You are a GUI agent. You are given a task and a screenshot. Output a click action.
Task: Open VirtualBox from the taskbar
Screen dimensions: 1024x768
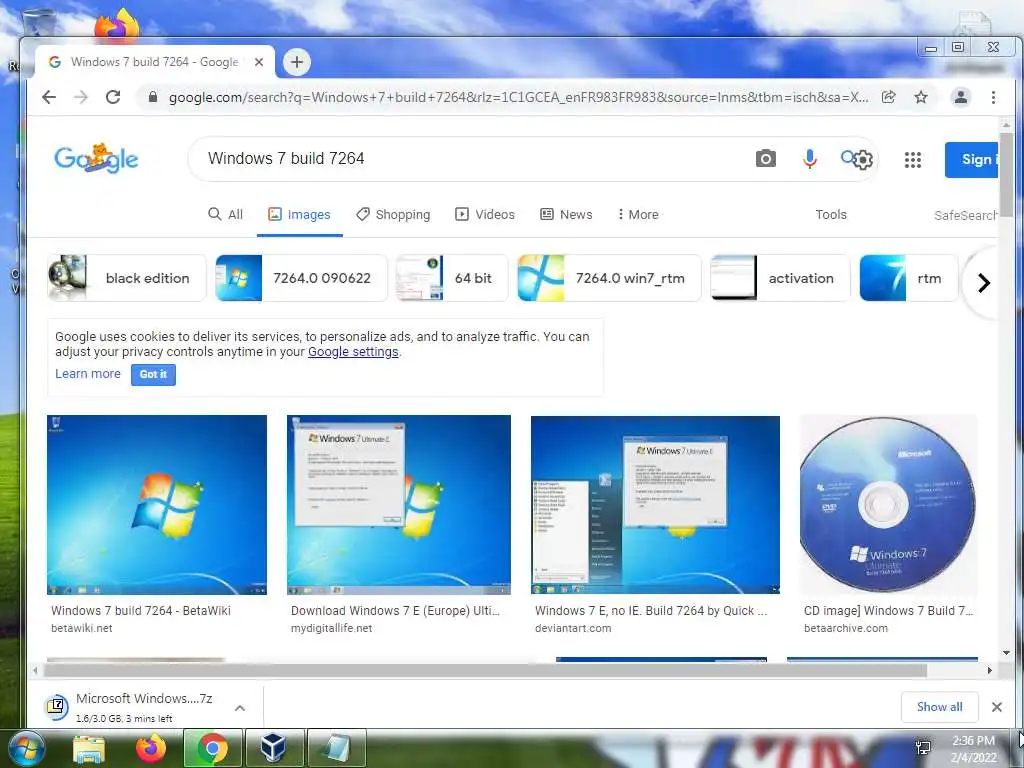pyautogui.click(x=274, y=748)
